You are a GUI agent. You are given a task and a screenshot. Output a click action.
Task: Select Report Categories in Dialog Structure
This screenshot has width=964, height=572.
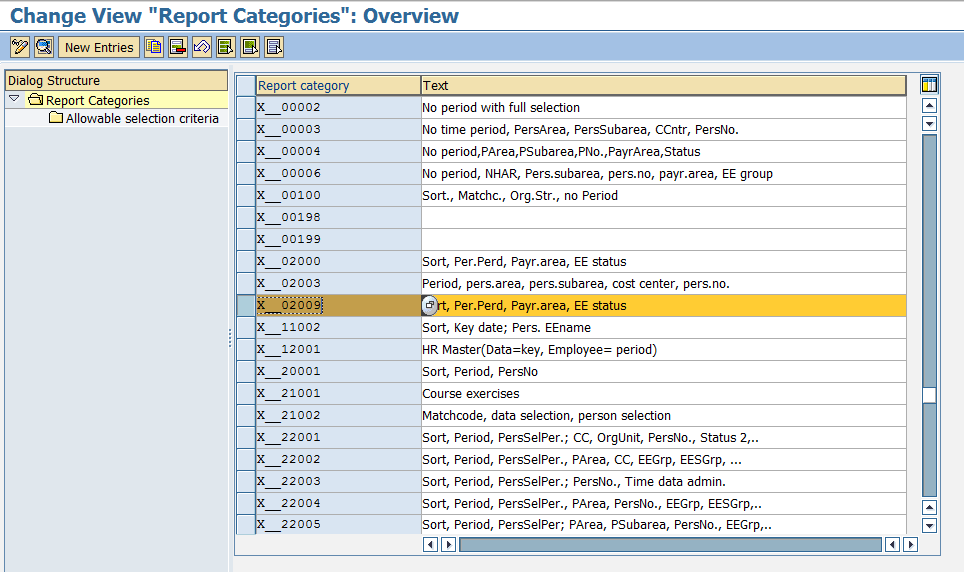[97, 100]
